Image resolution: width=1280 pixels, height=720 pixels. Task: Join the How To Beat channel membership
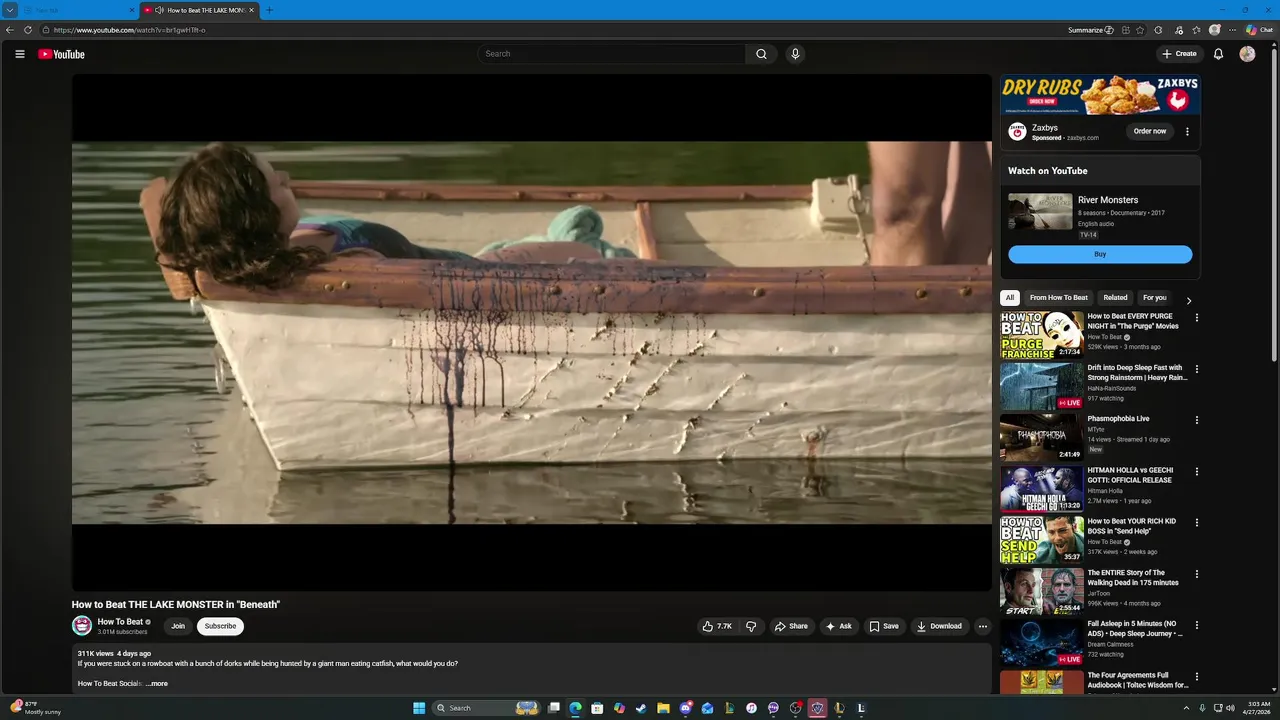(178, 626)
